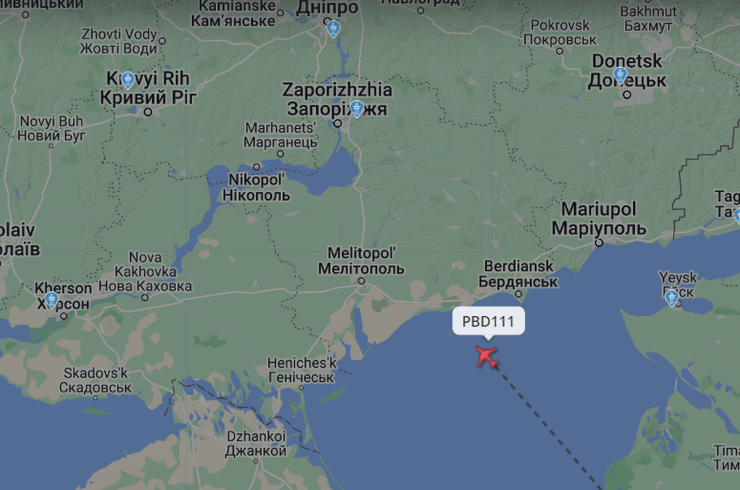Select the Melitopol city marker dot
The width and height of the screenshot is (740, 490).
[362, 281]
